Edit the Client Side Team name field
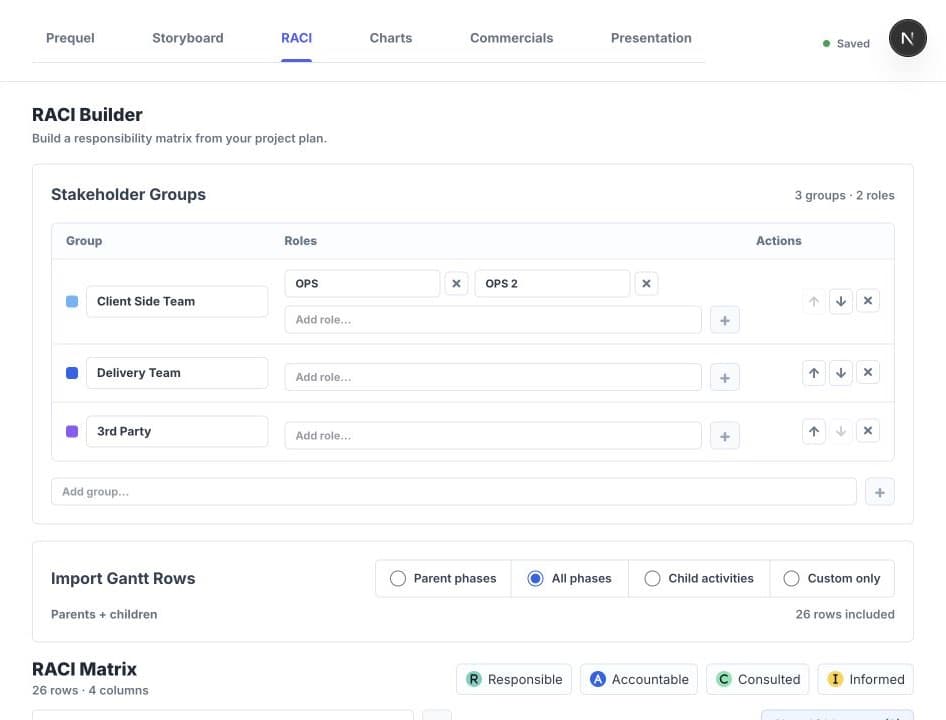 [x=177, y=301]
